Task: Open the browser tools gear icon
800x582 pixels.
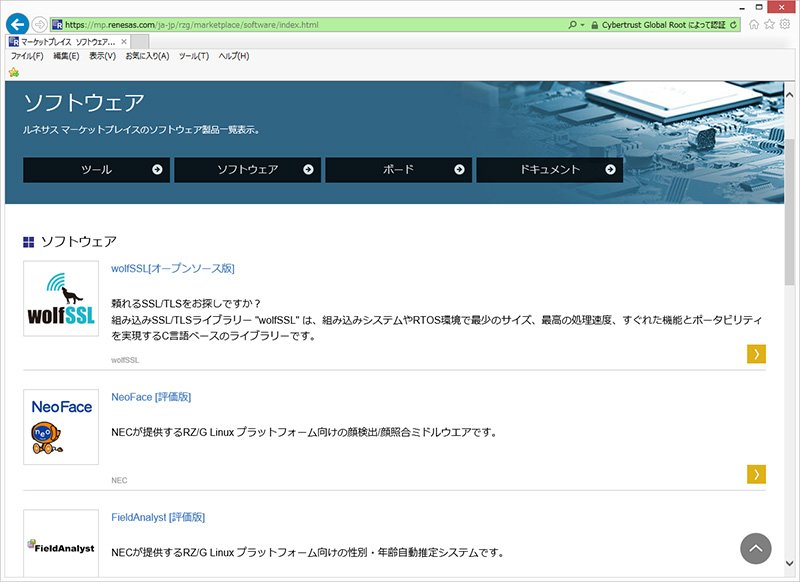Action: (785, 24)
